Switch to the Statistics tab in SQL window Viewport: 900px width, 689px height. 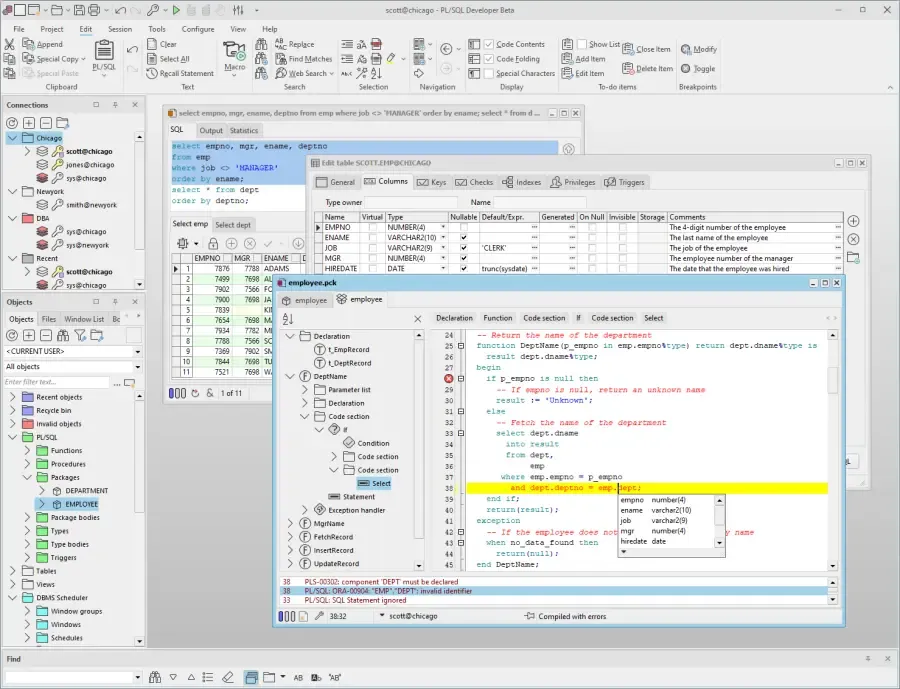[244, 130]
